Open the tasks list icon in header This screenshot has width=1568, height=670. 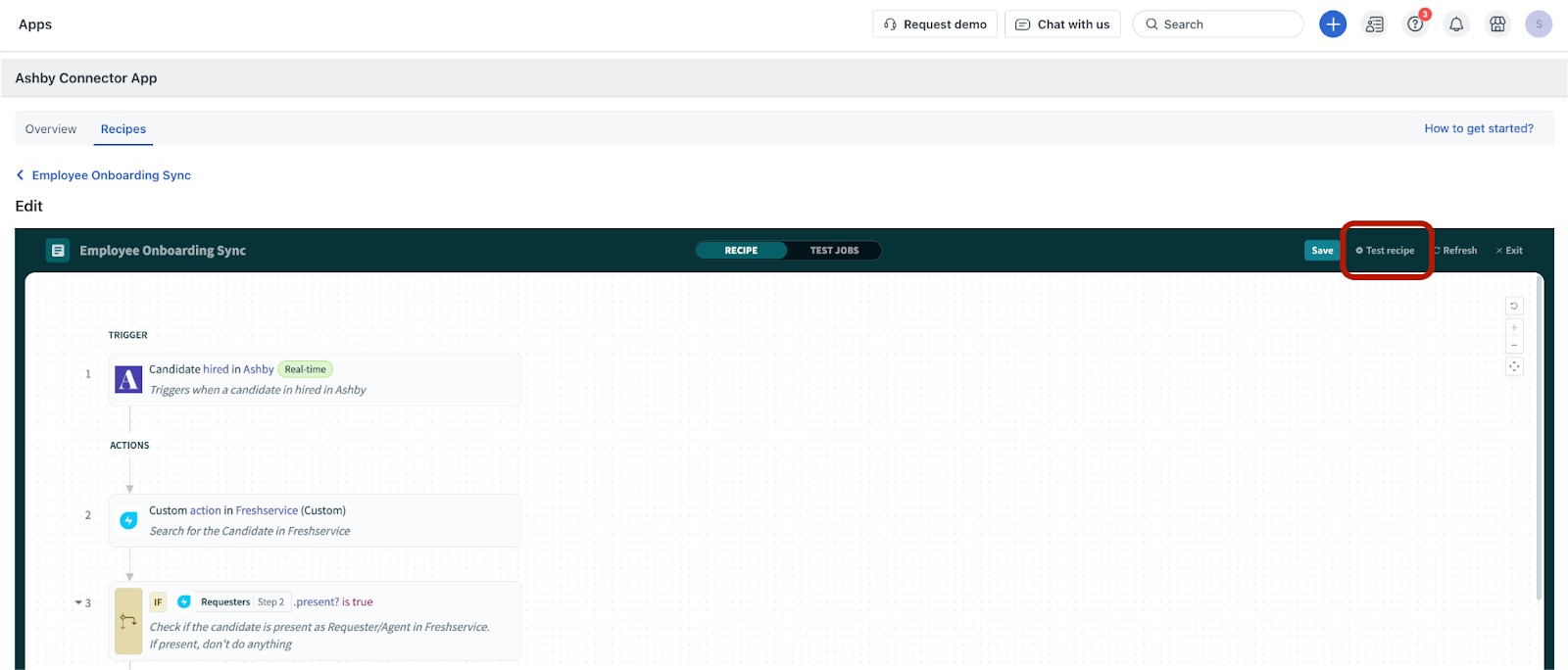[x=1375, y=24]
